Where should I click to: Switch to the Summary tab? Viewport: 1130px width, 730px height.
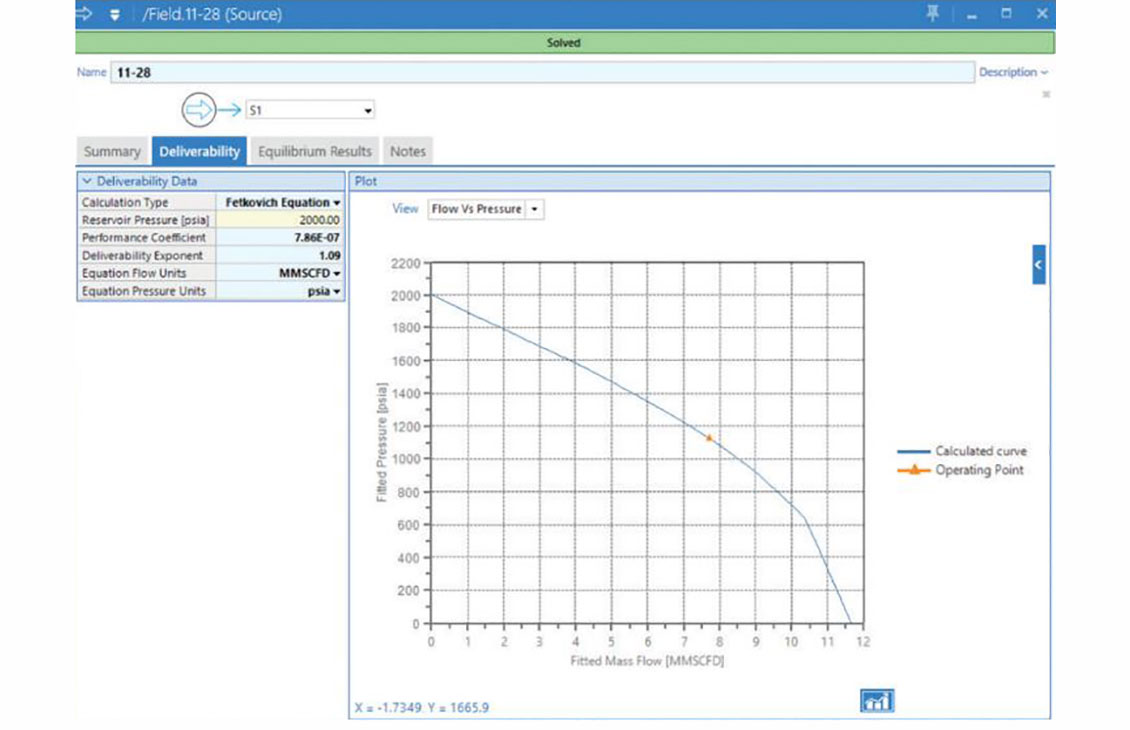tap(112, 151)
